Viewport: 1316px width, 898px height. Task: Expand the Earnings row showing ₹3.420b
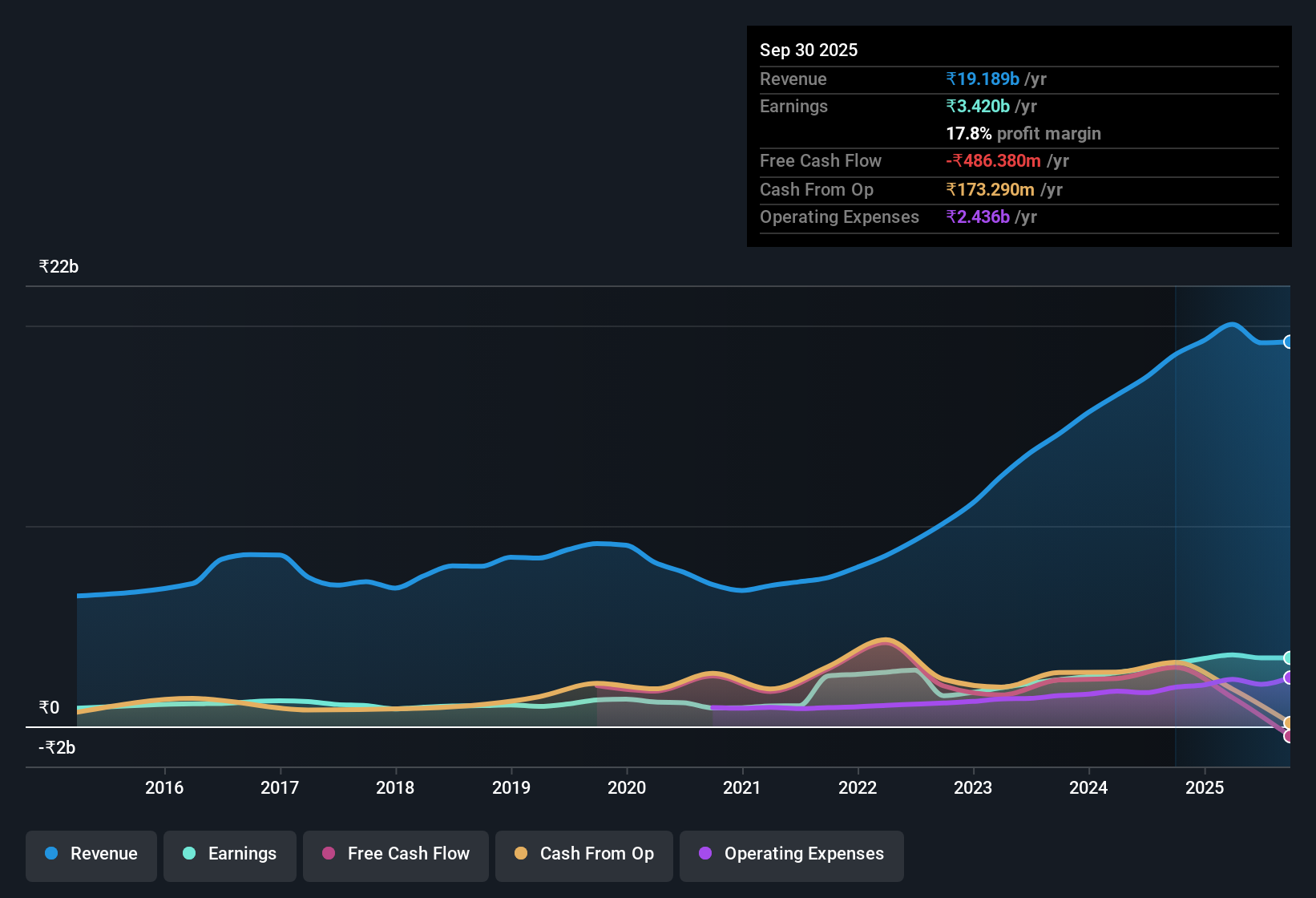click(977, 106)
